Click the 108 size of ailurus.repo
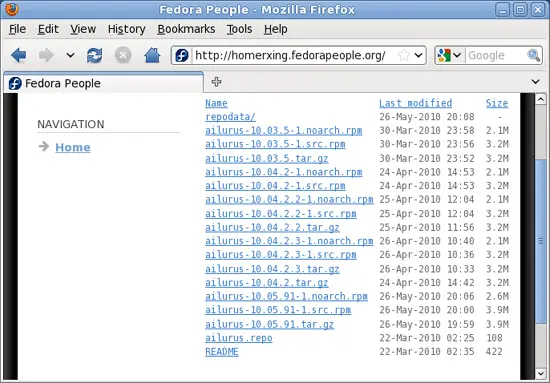Image resolution: width=550 pixels, height=383 pixels. tap(494, 338)
